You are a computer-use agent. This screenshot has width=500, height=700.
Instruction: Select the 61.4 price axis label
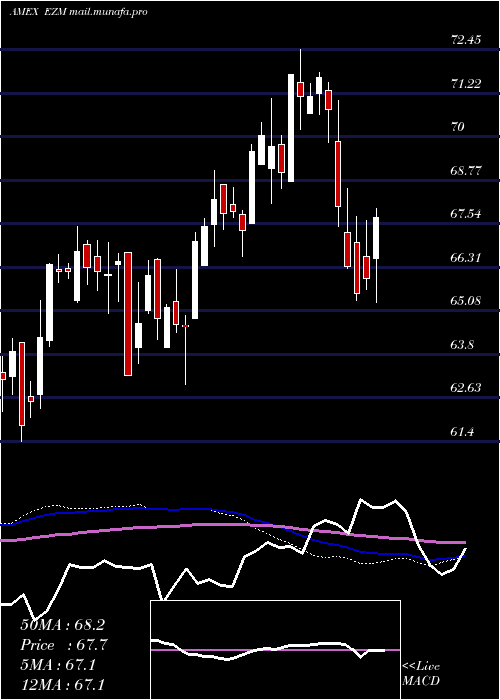(x=462, y=431)
